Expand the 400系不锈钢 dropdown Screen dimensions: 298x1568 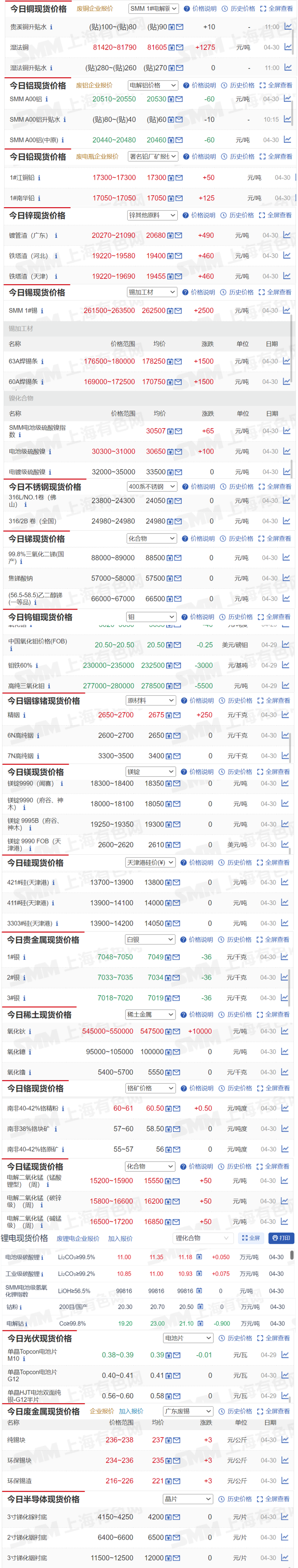[x=152, y=486]
